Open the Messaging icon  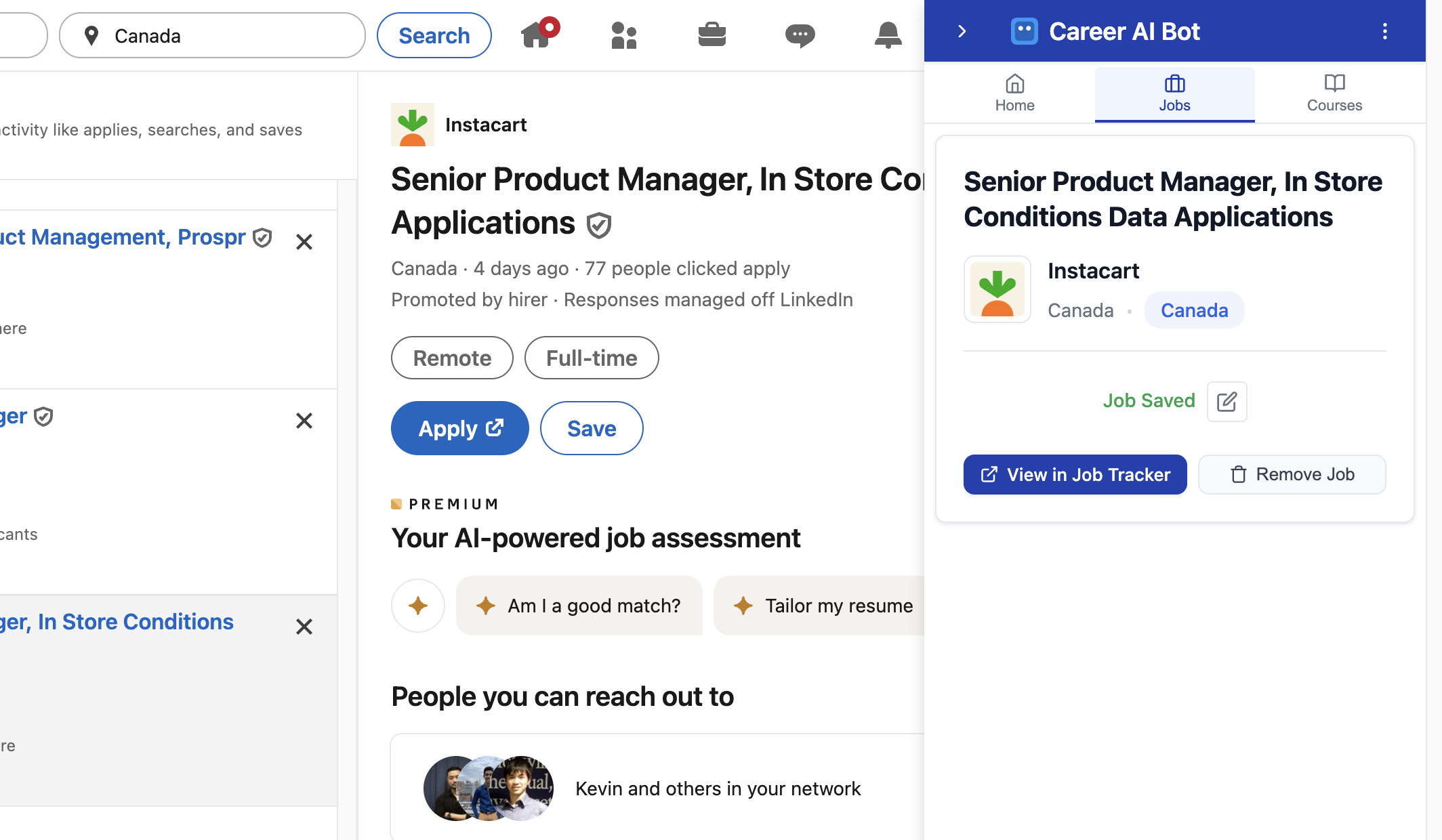click(800, 35)
